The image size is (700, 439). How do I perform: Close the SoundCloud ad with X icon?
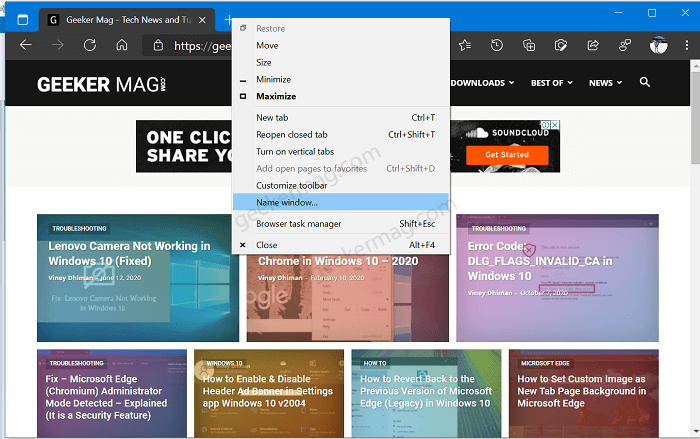[554, 125]
